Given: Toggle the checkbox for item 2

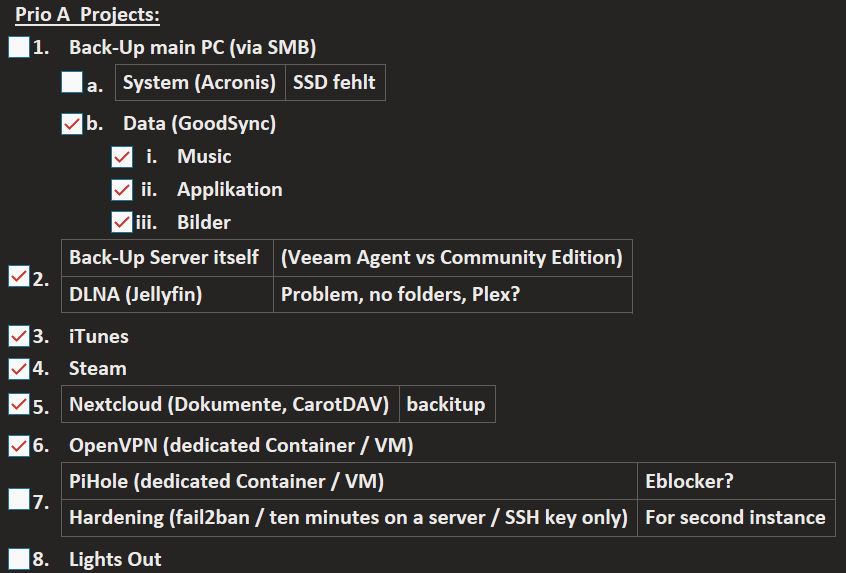Looking at the screenshot, I should click(19, 276).
